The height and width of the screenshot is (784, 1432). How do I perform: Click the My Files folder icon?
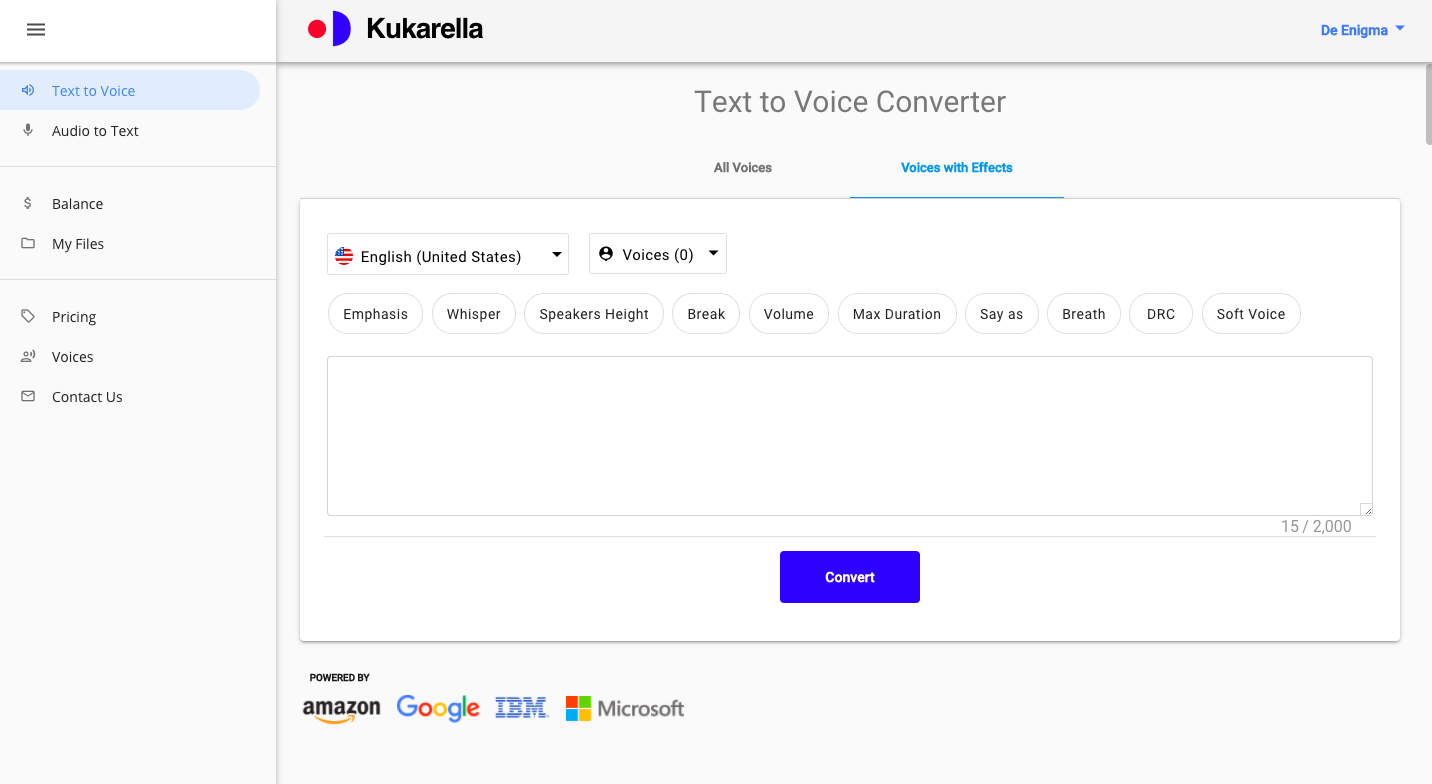(28, 243)
